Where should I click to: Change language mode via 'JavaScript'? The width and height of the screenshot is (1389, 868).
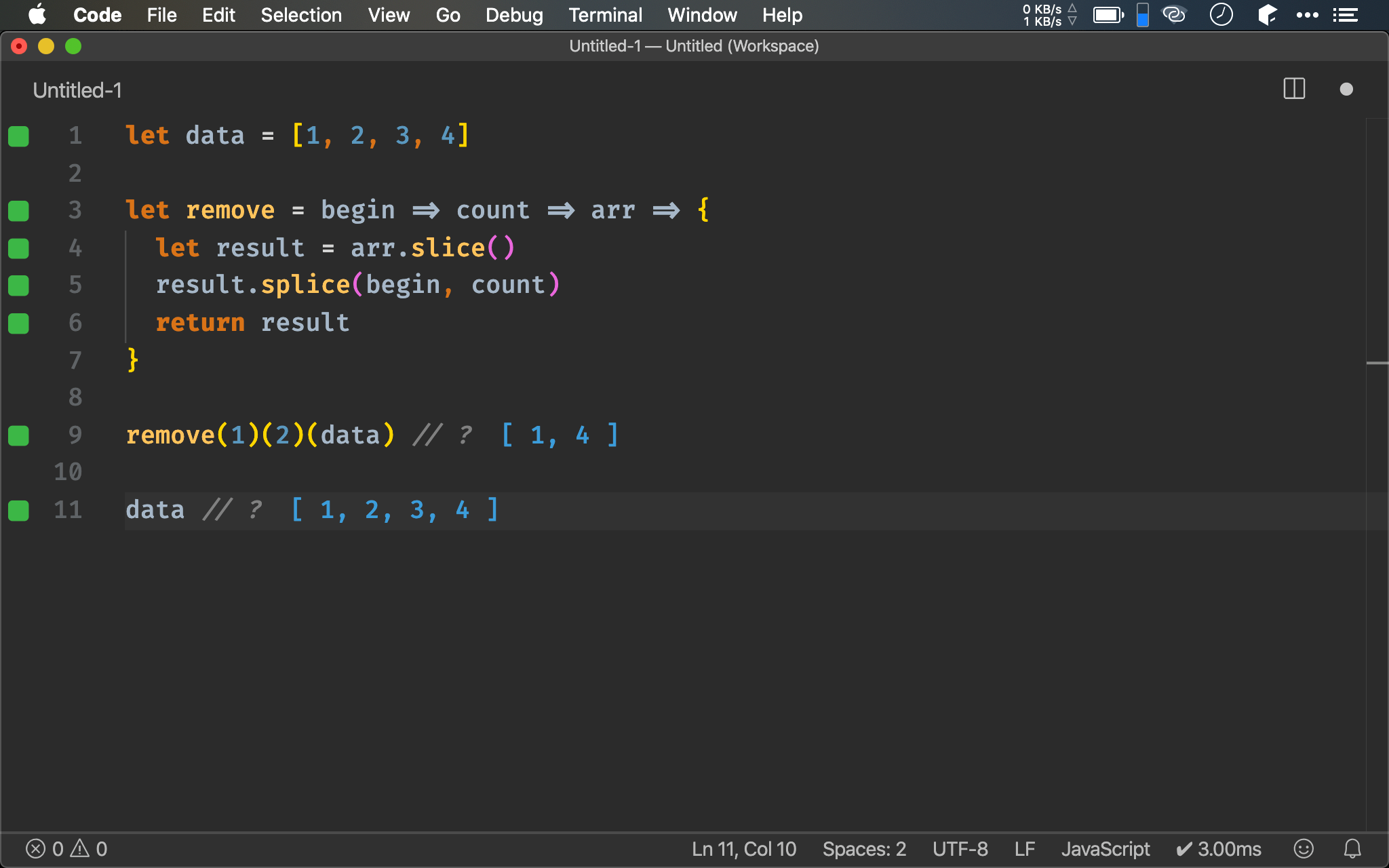[1106, 849]
